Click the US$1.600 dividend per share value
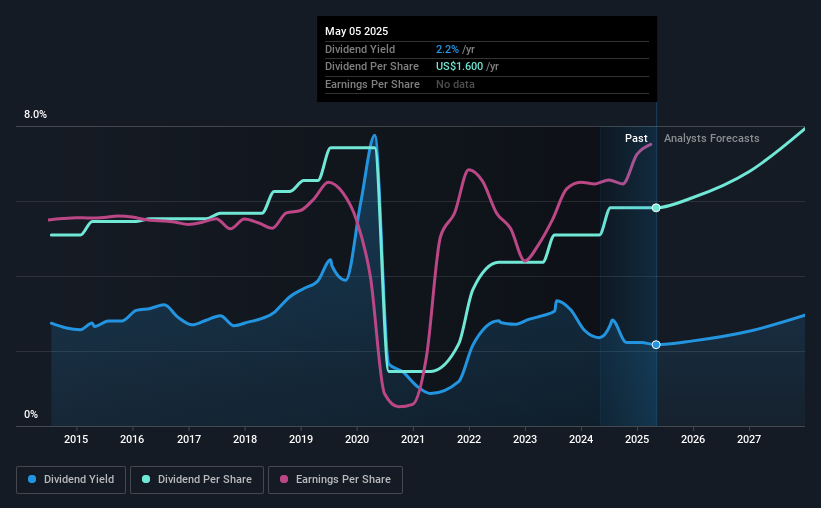 click(459, 67)
